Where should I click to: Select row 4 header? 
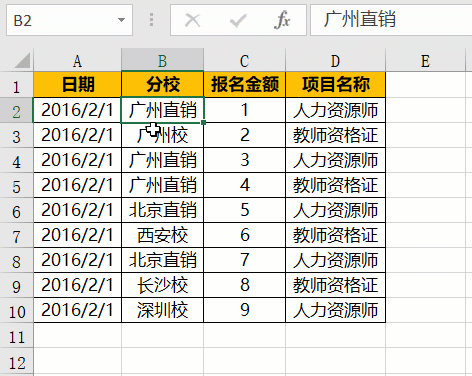tap(17, 160)
